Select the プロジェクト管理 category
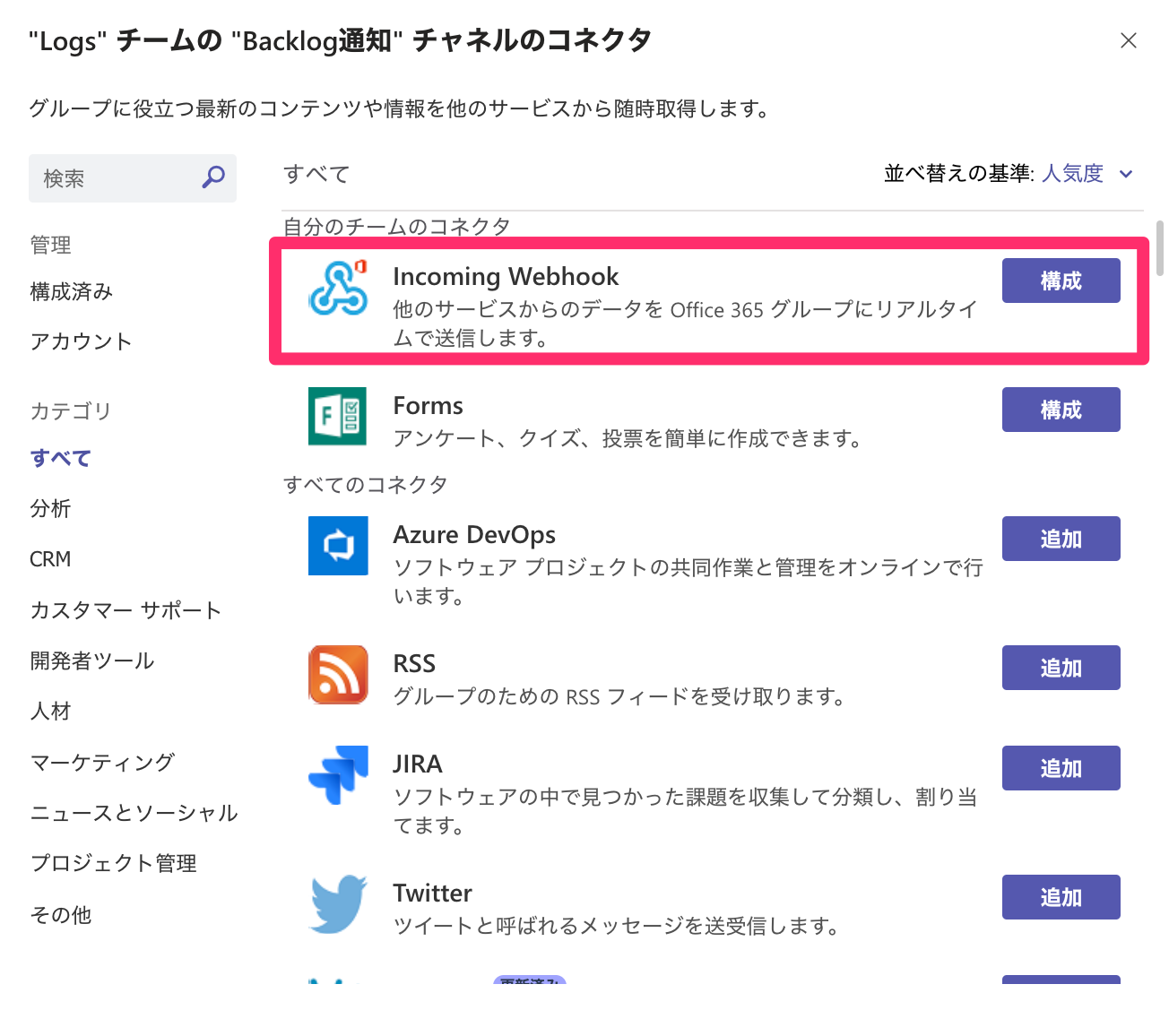 click(114, 863)
